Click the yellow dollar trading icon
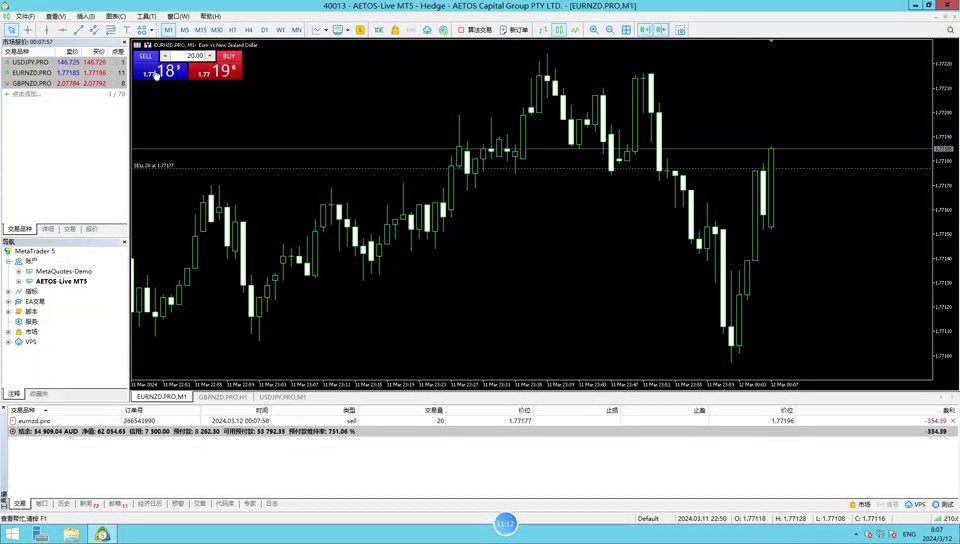Screen dimensions: 960x544 click(360, 30)
